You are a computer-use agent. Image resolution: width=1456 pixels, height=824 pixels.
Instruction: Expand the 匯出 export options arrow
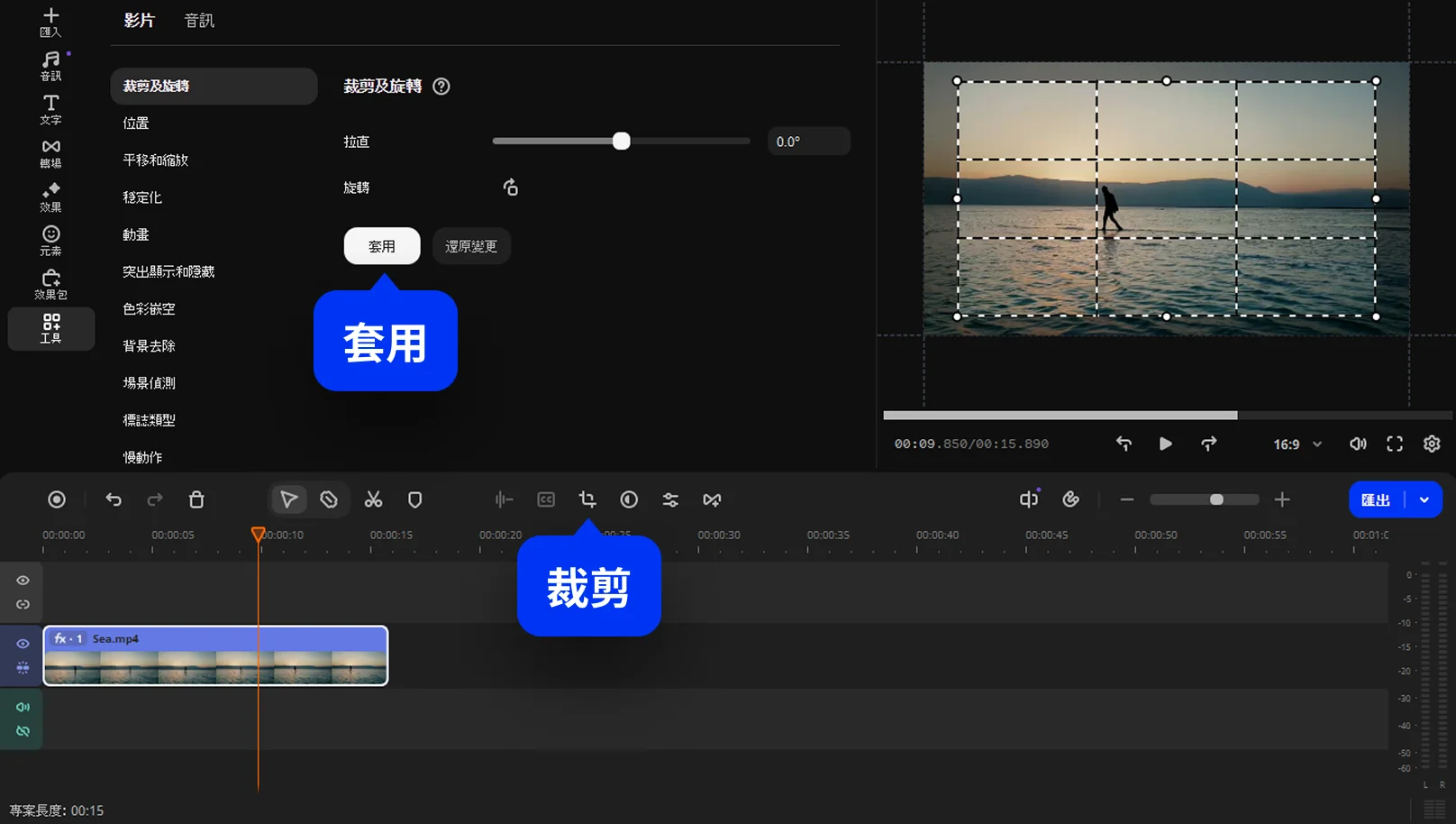click(x=1424, y=499)
